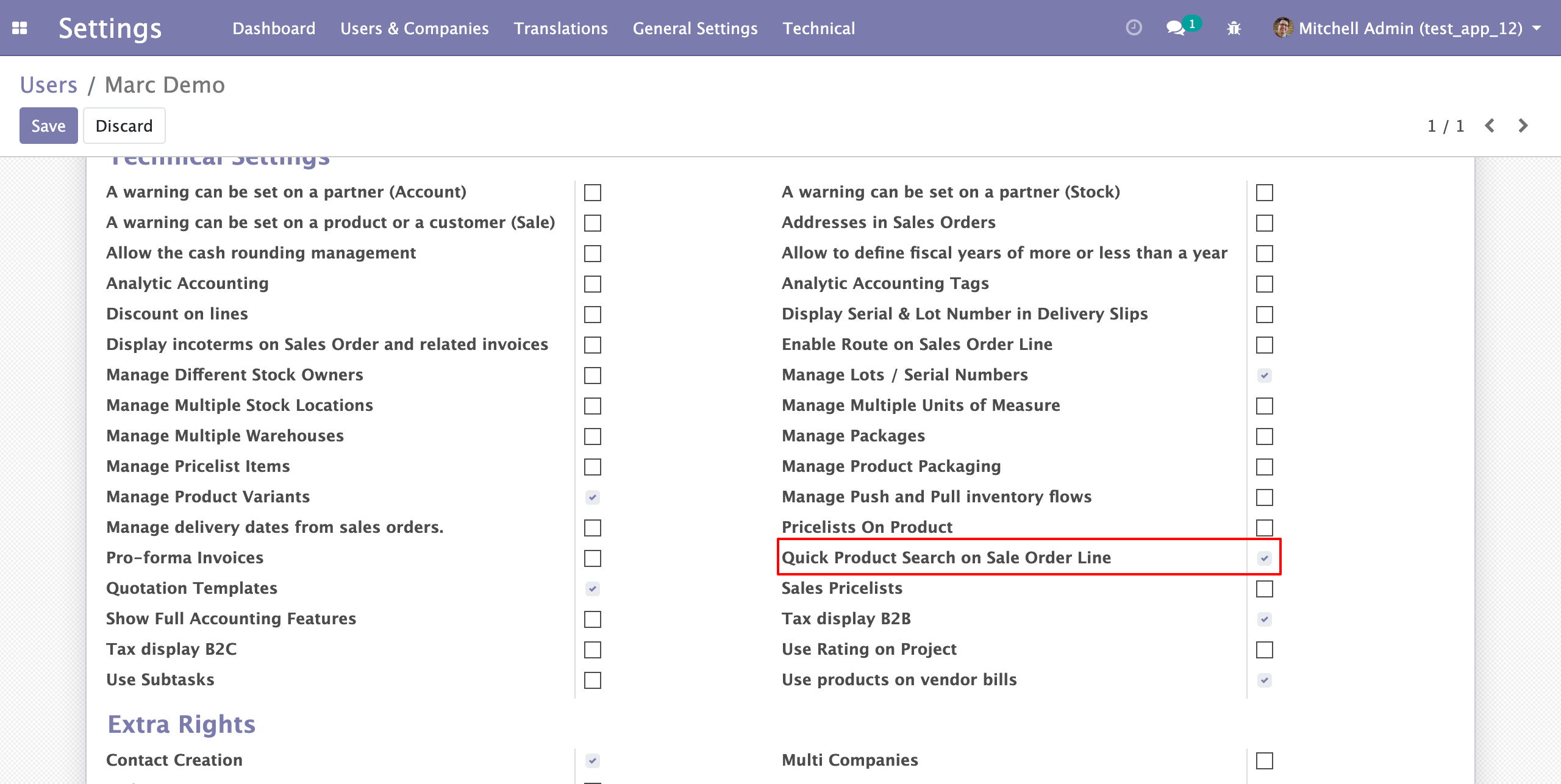The width and height of the screenshot is (1561, 784).
Task: Open the General Settings menu
Action: click(695, 29)
